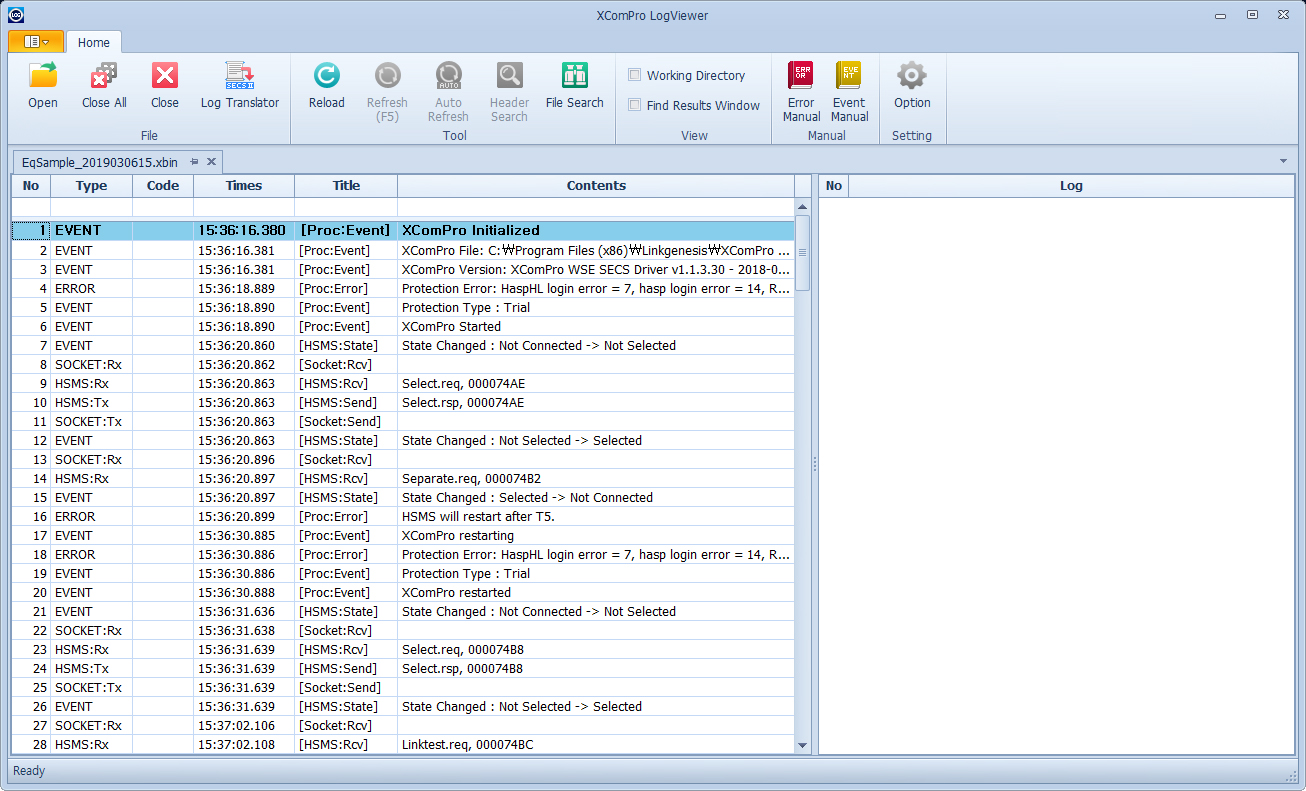Open the tab list dropdown arrow
The width and height of the screenshot is (1306, 791).
(1283, 161)
